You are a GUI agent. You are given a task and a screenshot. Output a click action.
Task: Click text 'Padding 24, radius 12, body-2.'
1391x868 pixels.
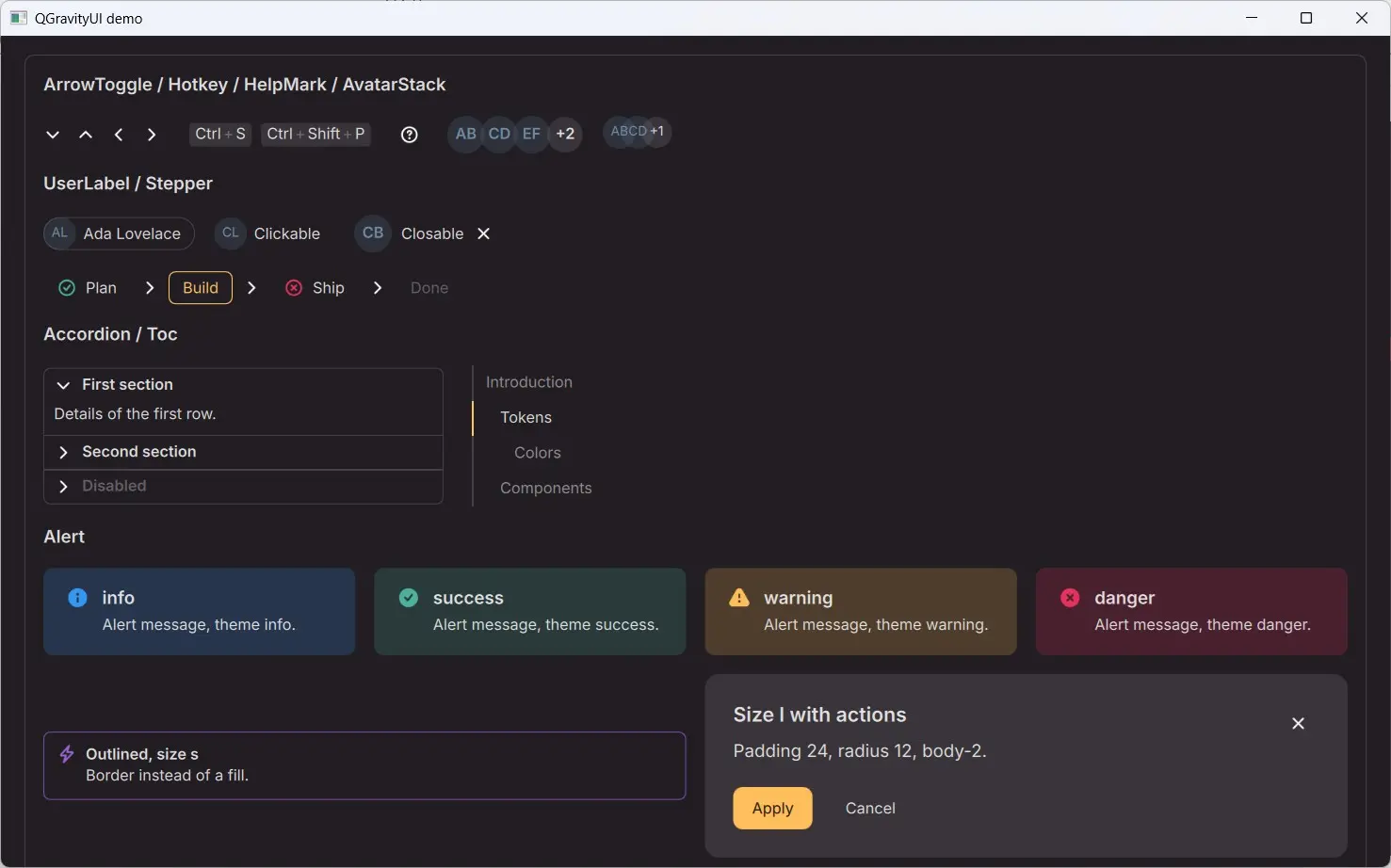click(860, 751)
